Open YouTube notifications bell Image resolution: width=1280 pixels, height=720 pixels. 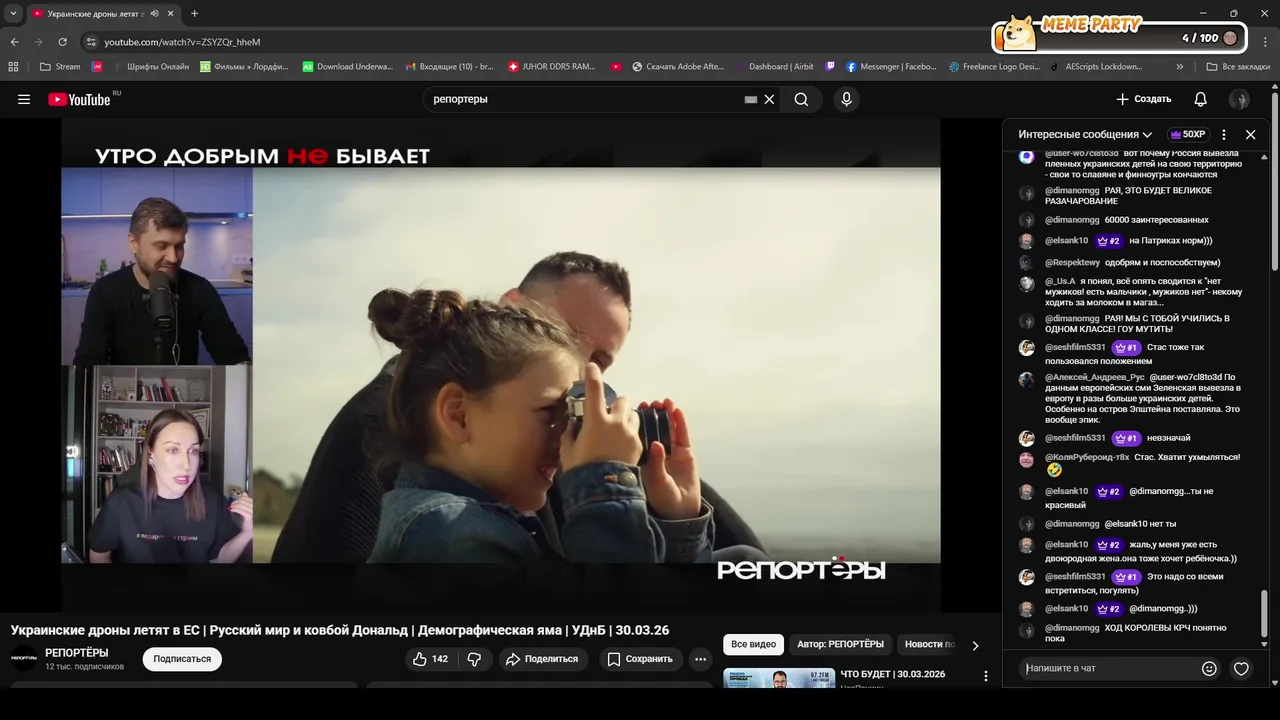pos(1201,99)
